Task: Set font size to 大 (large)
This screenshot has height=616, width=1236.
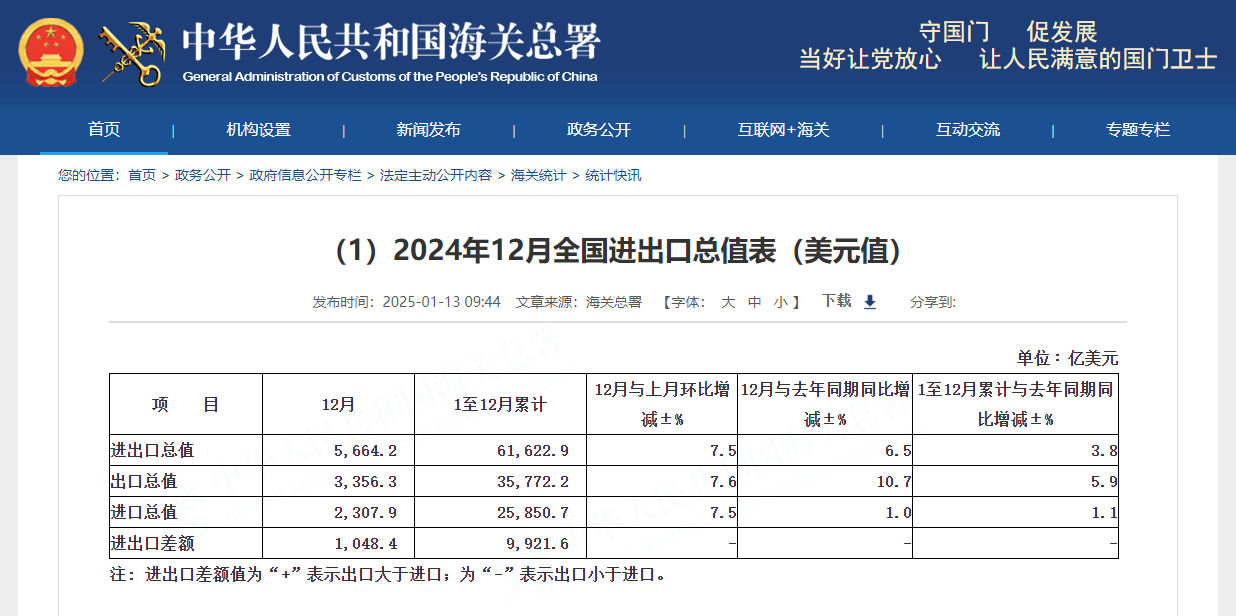Action: coord(728,302)
